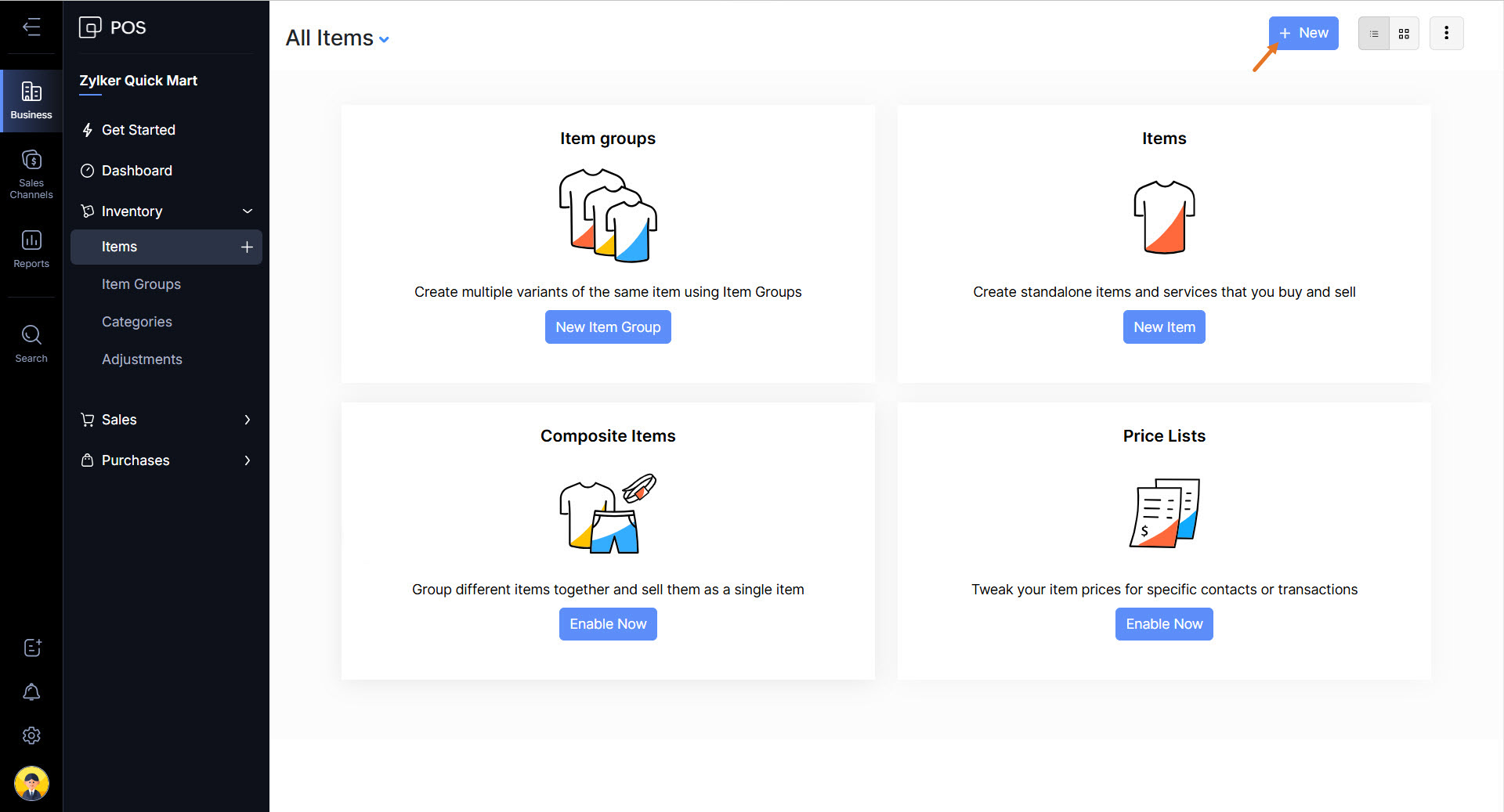Click the user profile avatar

[31, 783]
